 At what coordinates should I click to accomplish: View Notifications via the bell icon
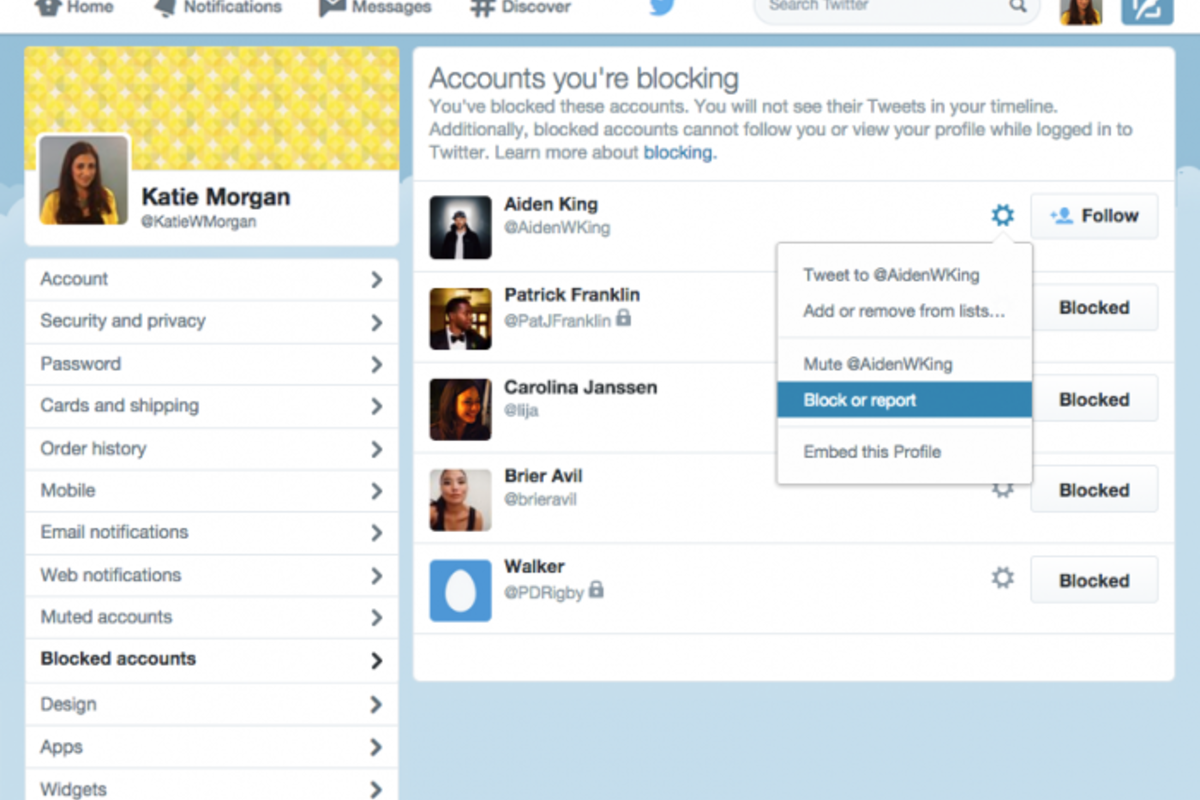tap(217, 8)
